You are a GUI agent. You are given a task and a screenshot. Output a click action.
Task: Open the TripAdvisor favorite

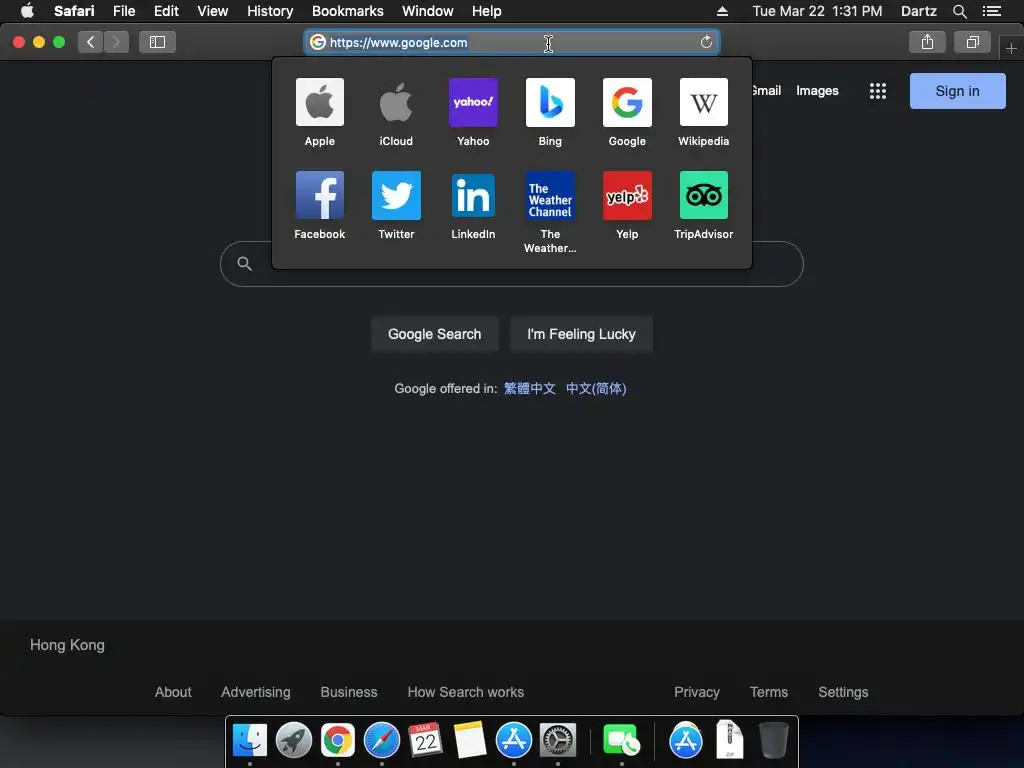pos(703,205)
